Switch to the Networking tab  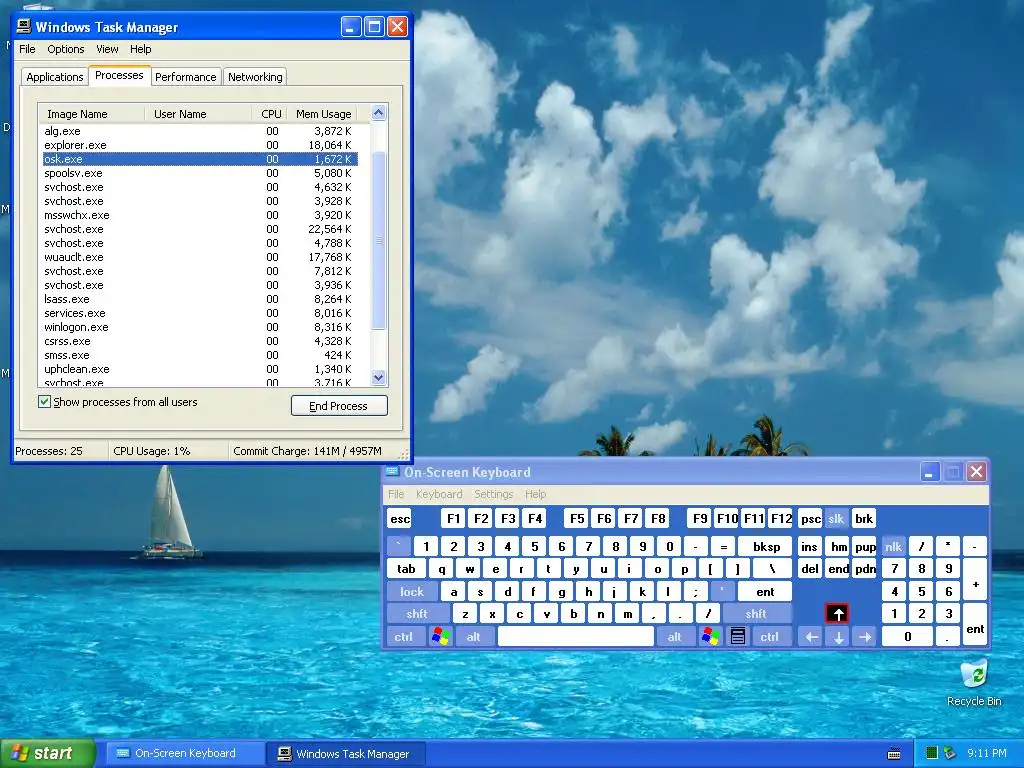(x=255, y=77)
